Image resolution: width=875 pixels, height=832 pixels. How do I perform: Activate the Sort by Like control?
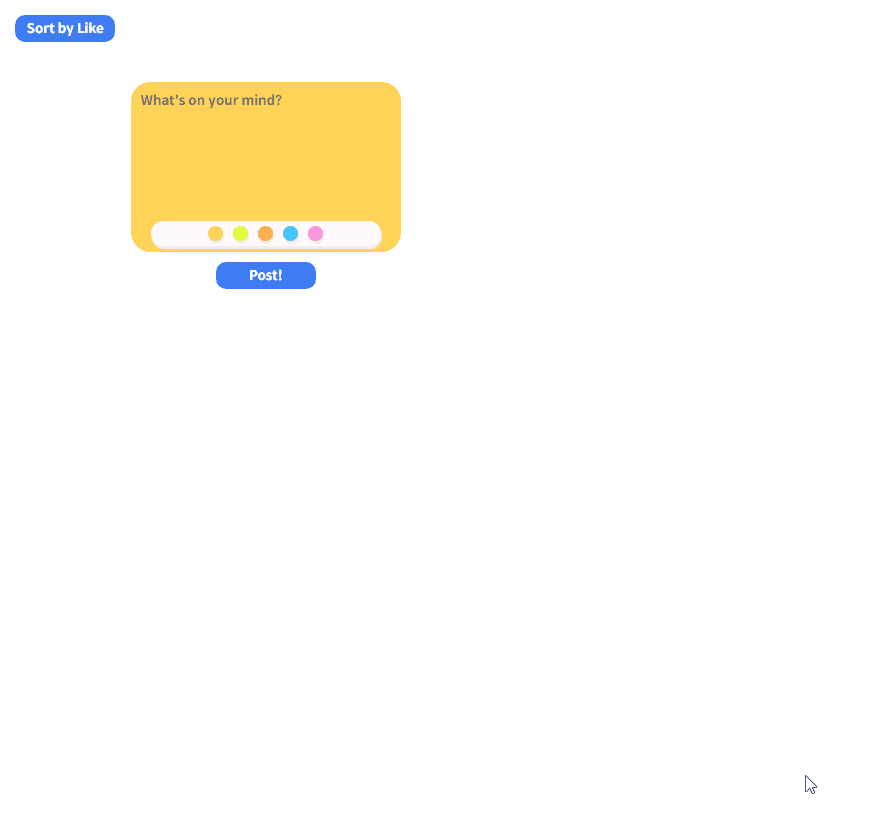[x=64, y=28]
